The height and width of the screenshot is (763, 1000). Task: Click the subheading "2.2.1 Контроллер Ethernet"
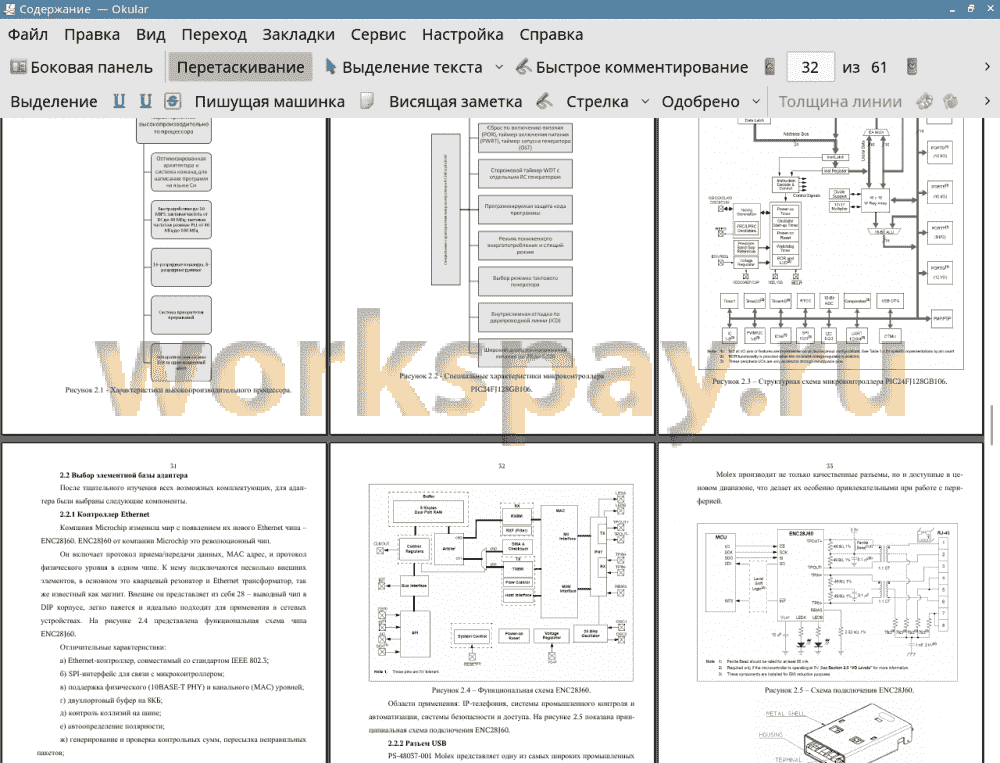pyautogui.click(x=105, y=514)
